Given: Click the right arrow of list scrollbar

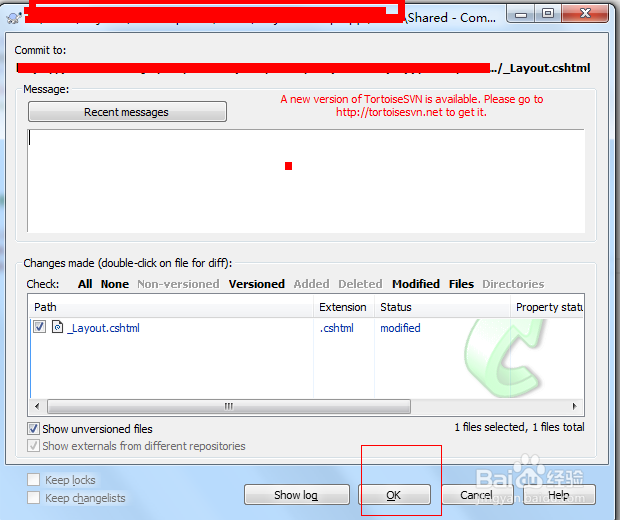Looking at the screenshot, I should (575, 406).
